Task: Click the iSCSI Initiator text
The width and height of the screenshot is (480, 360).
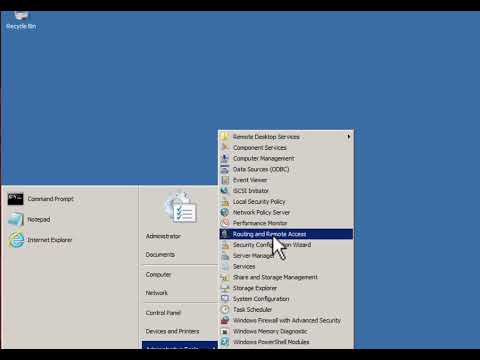Action: (251, 191)
